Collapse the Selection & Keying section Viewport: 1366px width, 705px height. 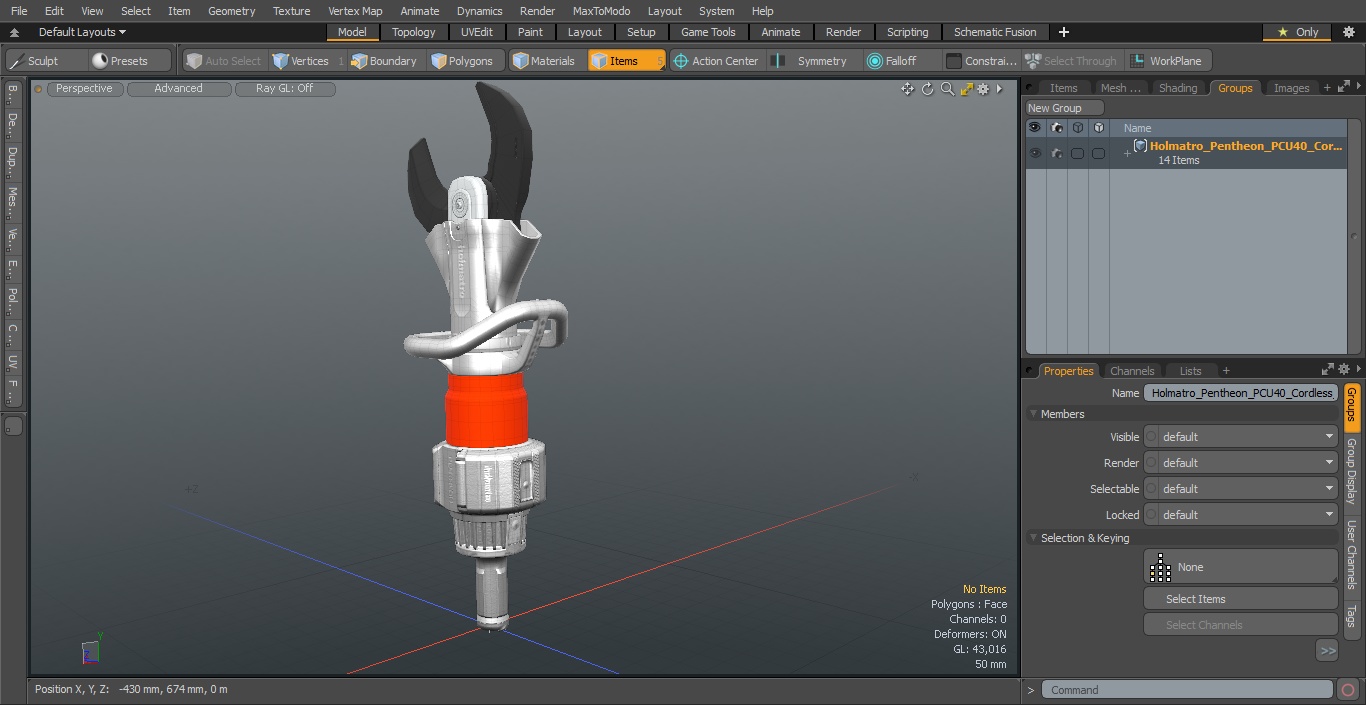pyautogui.click(x=1033, y=538)
